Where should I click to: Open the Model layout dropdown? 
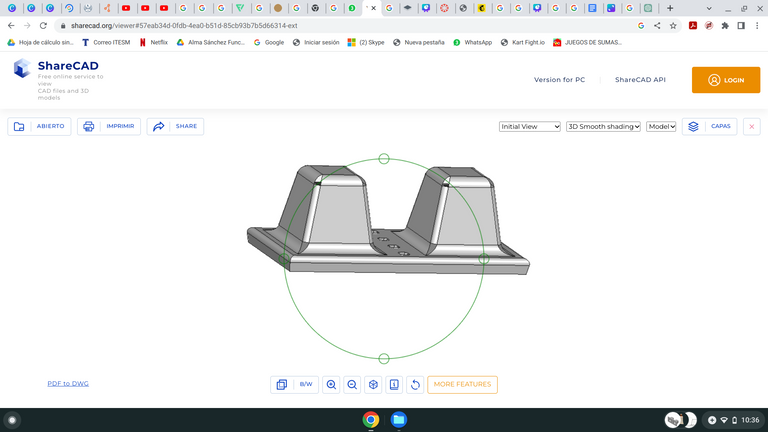(x=661, y=127)
